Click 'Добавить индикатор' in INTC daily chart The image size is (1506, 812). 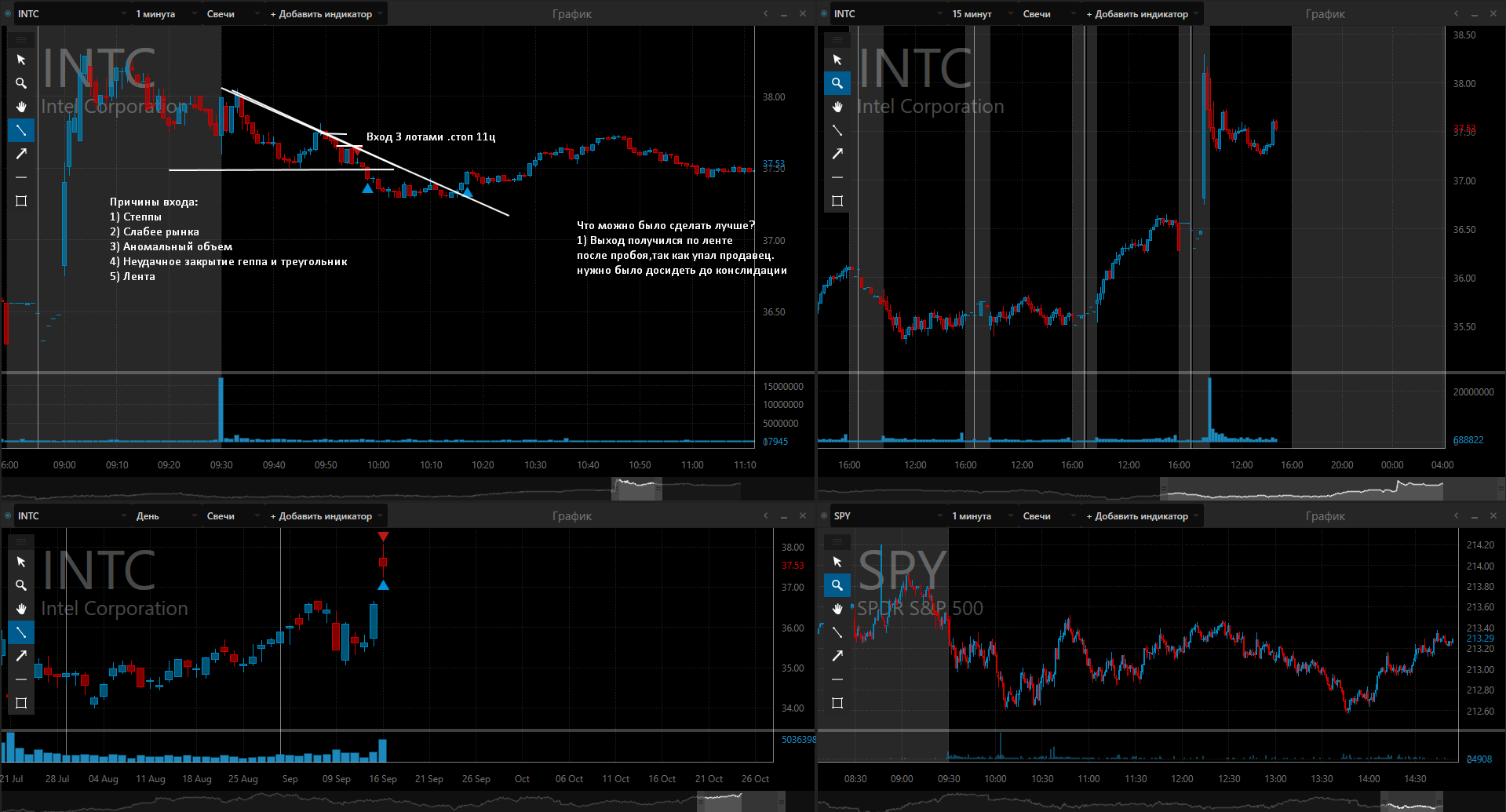(x=326, y=516)
